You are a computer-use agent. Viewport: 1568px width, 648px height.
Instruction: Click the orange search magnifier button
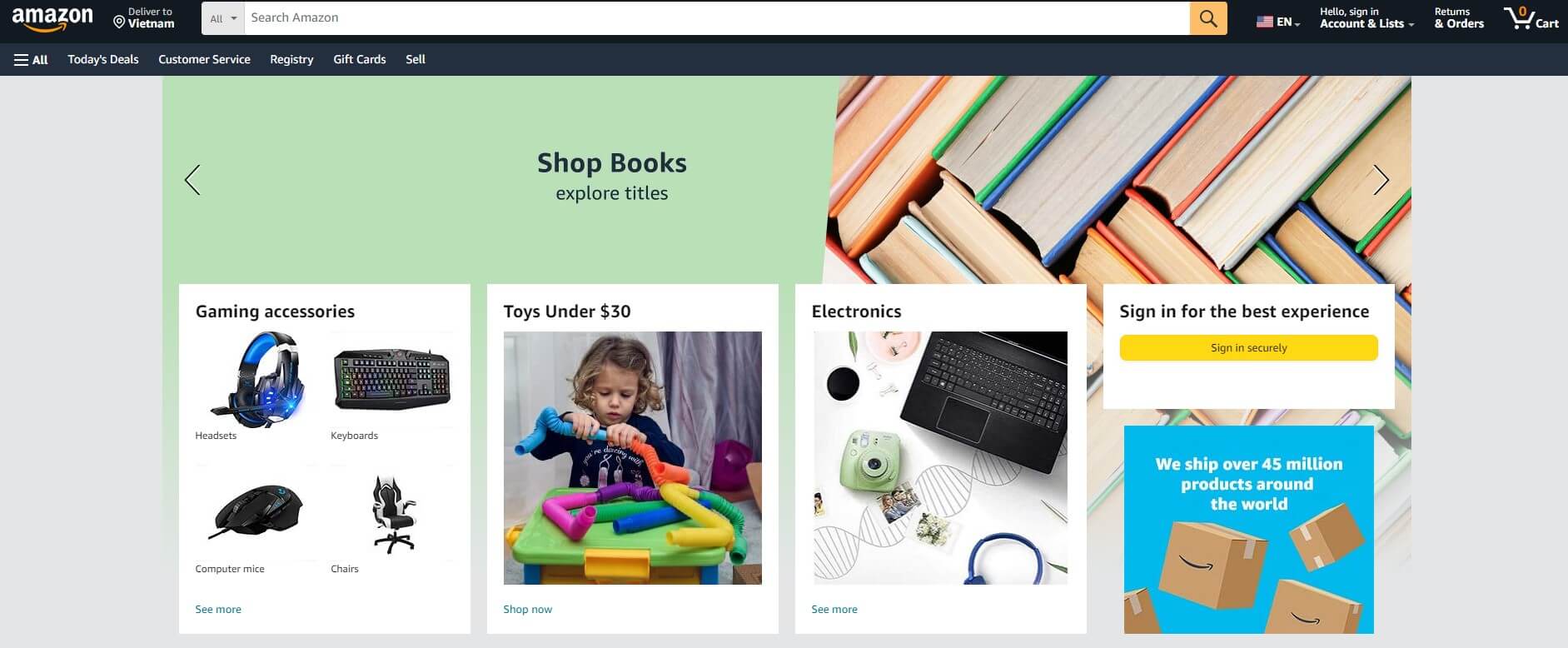point(1208,18)
